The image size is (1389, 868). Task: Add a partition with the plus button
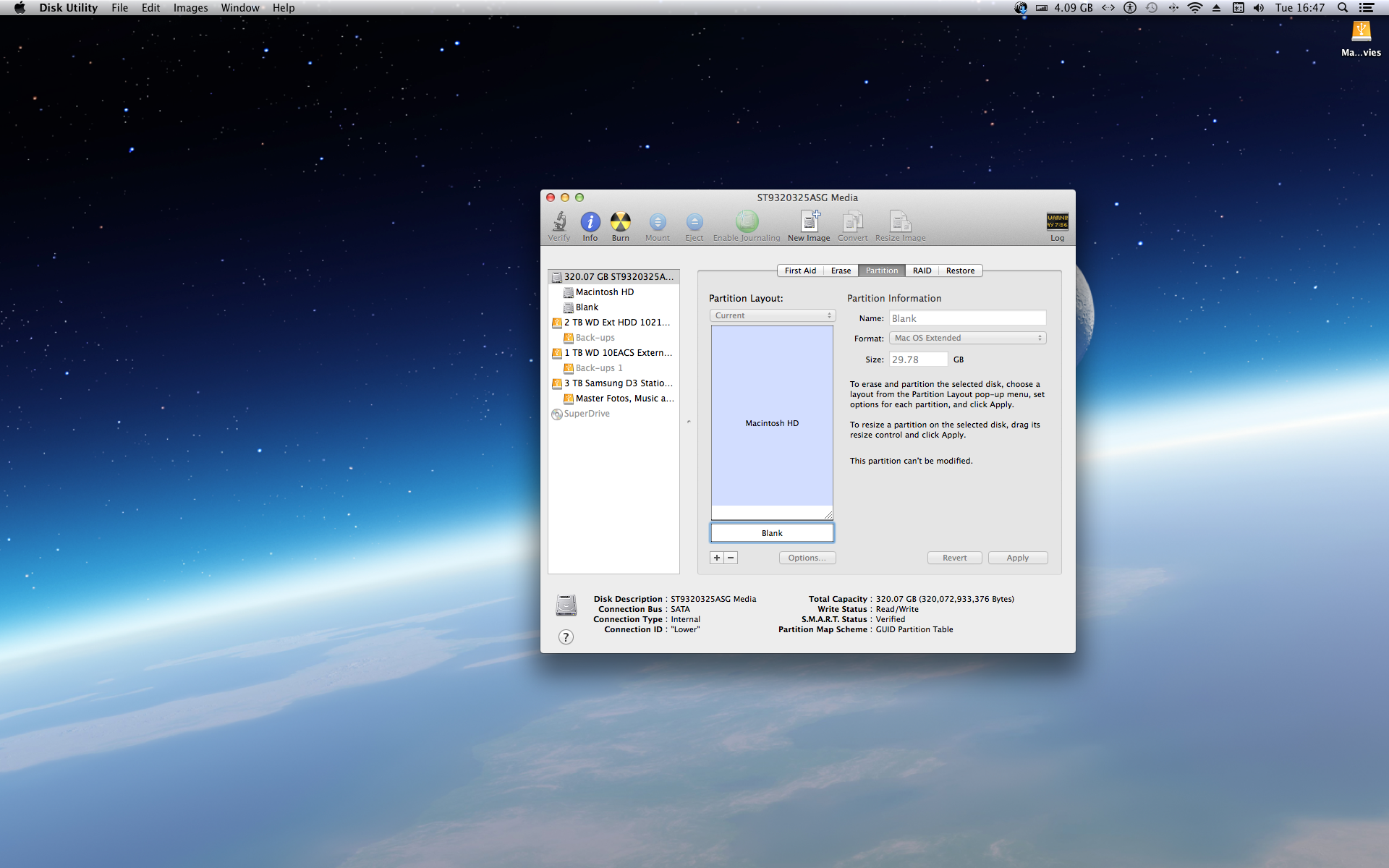coord(717,558)
